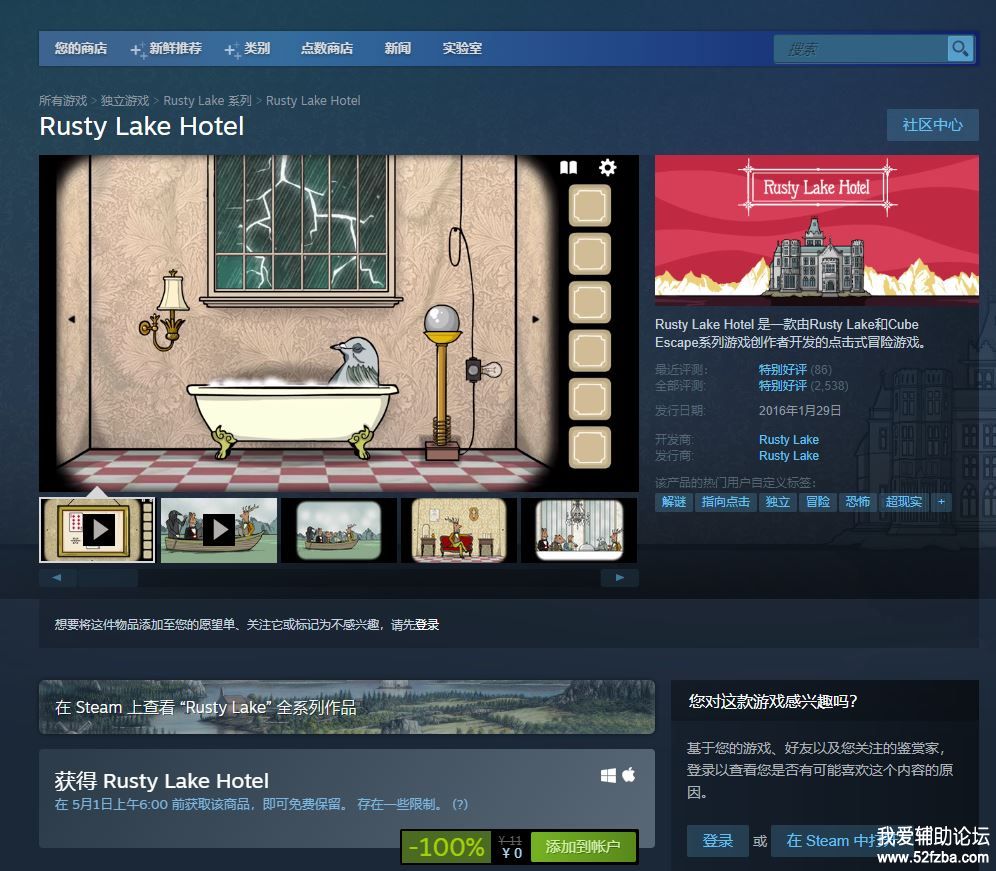Click the ¥ 0 final price
The width and height of the screenshot is (996, 871).
pos(511,853)
